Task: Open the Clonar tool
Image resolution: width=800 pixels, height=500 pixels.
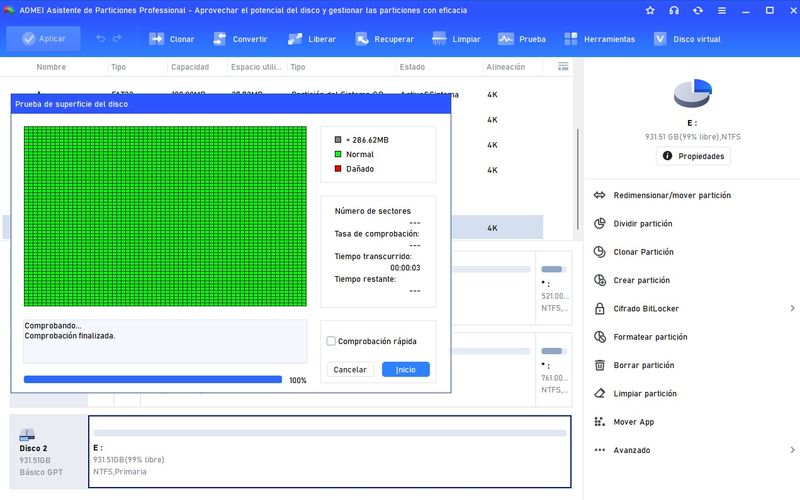Action: click(x=171, y=39)
